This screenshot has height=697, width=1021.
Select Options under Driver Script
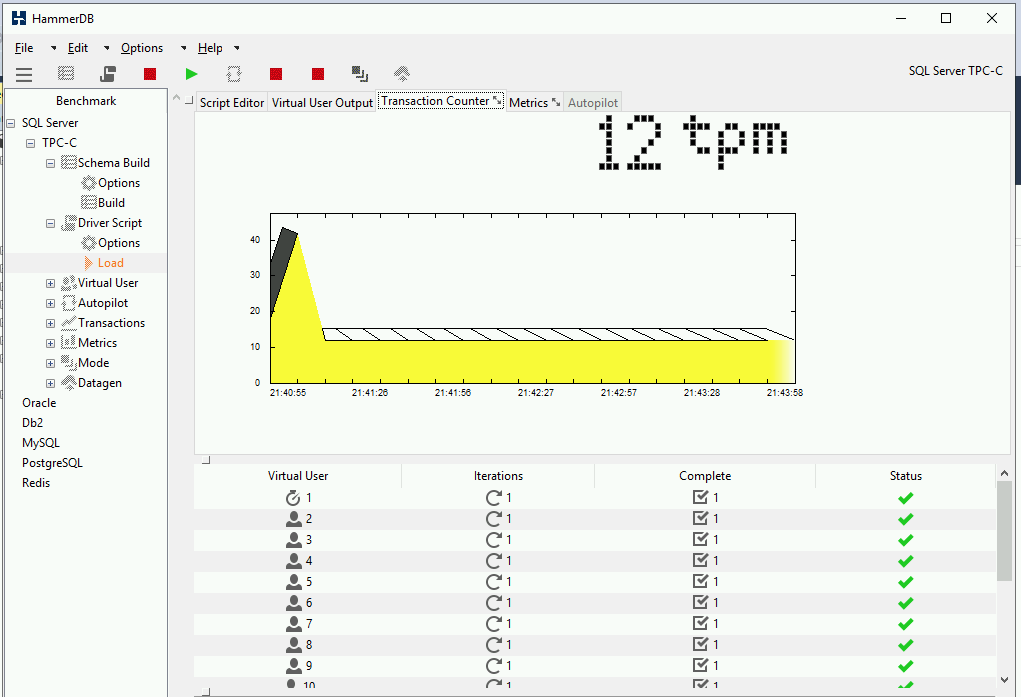[119, 243]
